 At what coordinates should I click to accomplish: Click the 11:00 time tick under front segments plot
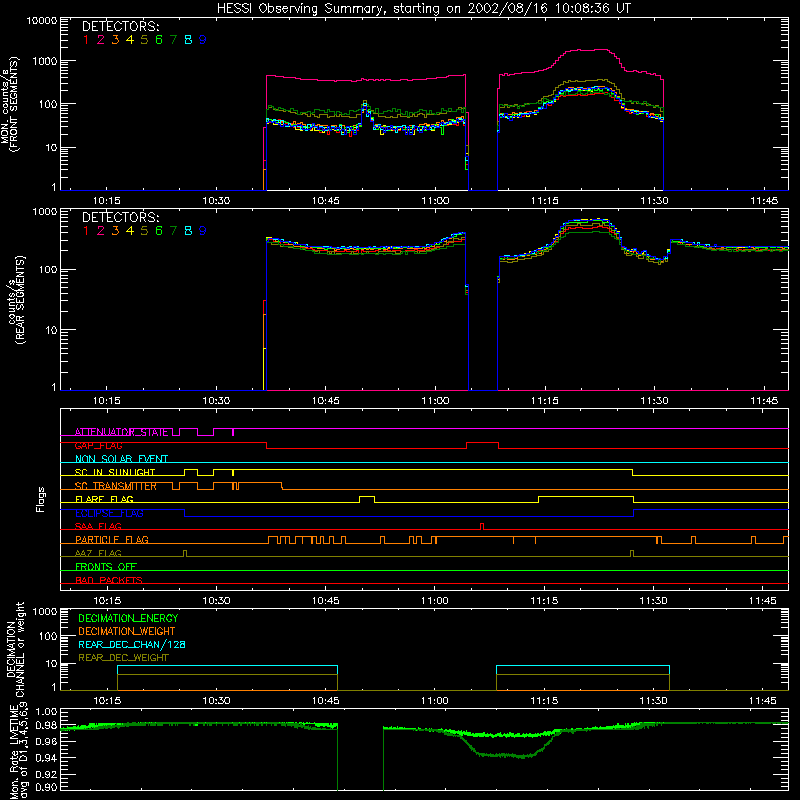click(435, 201)
